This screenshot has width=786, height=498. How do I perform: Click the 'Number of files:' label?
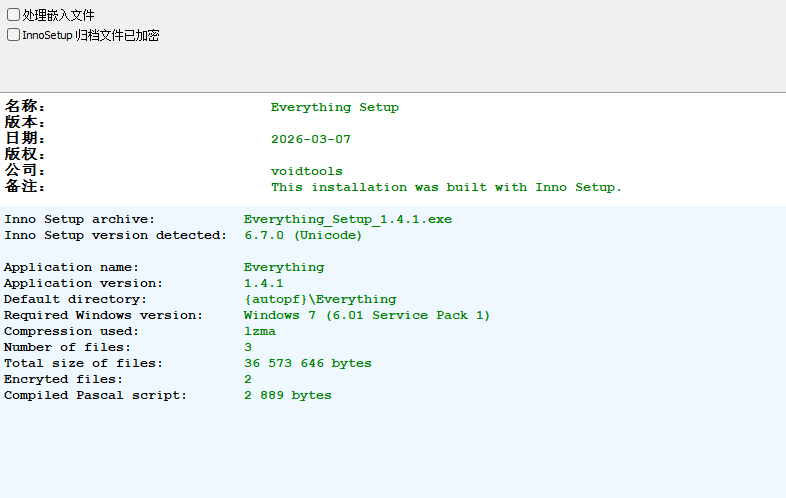coord(67,348)
